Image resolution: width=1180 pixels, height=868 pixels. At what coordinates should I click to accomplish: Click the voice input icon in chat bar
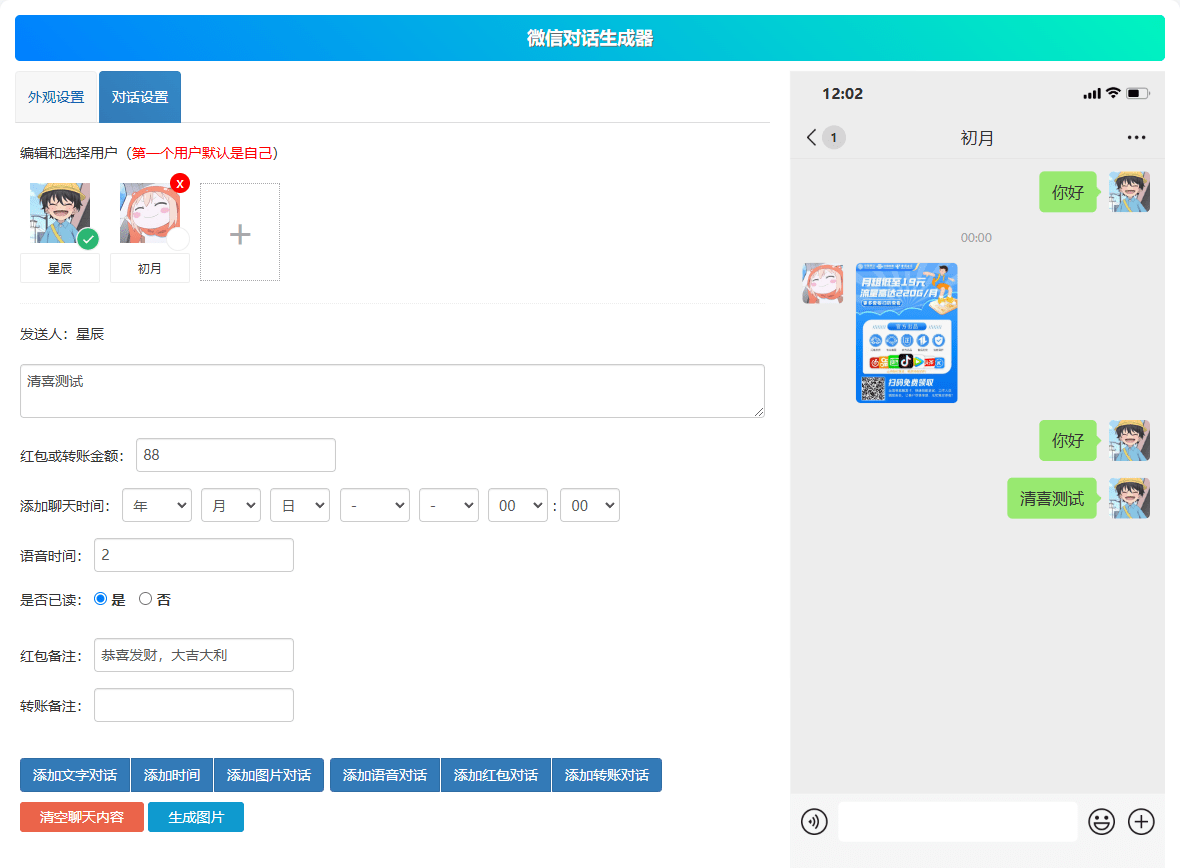[x=814, y=822]
